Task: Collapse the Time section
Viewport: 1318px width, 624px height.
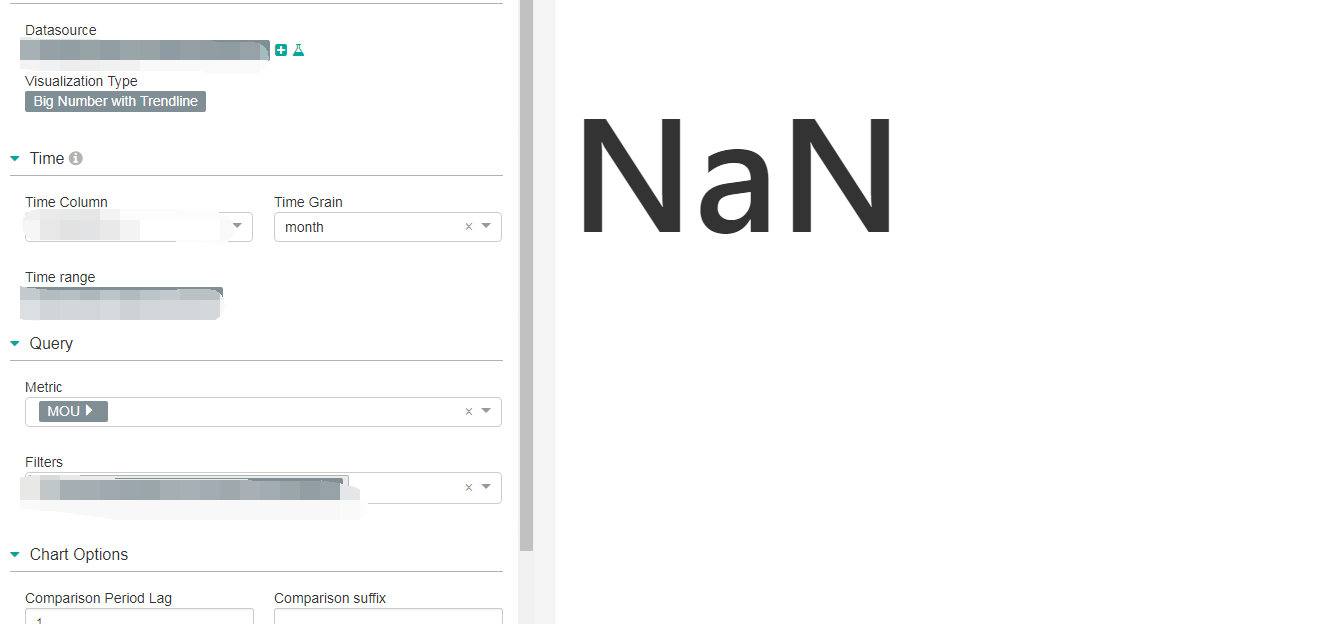Action: (x=15, y=159)
